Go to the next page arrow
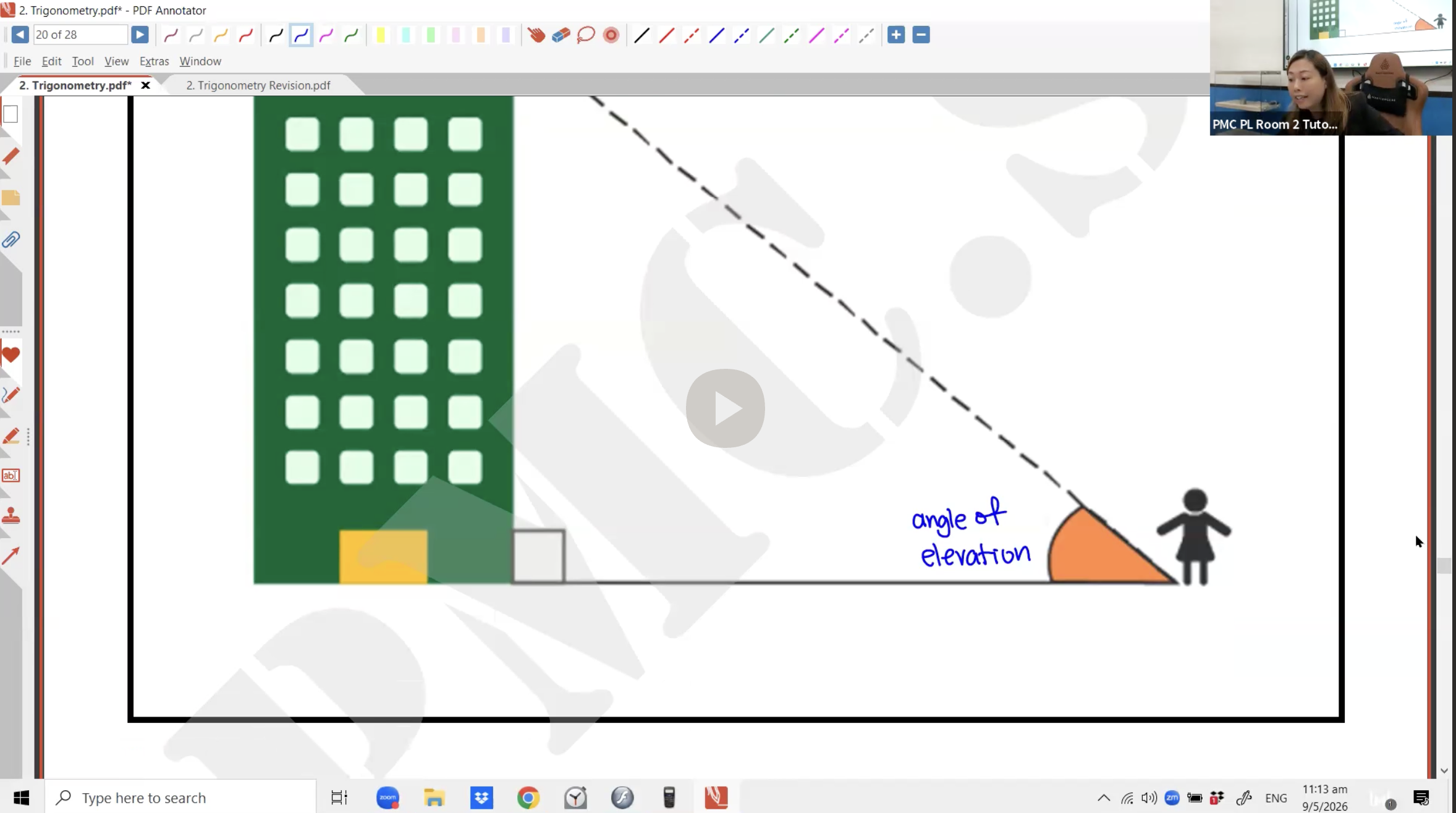The image size is (1456, 813). (140, 35)
